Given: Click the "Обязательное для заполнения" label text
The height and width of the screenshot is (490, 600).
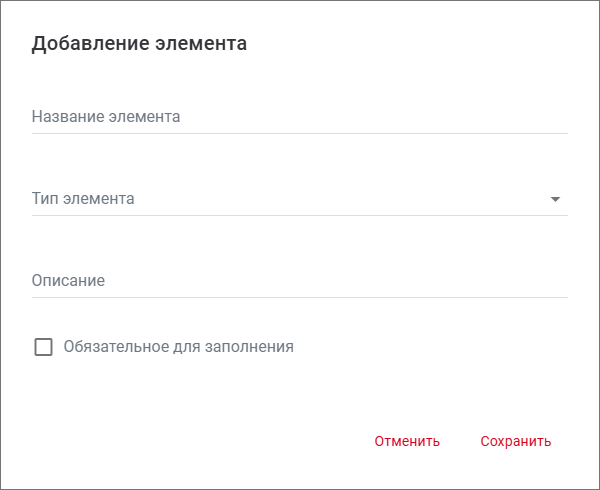Looking at the screenshot, I should point(178,347).
